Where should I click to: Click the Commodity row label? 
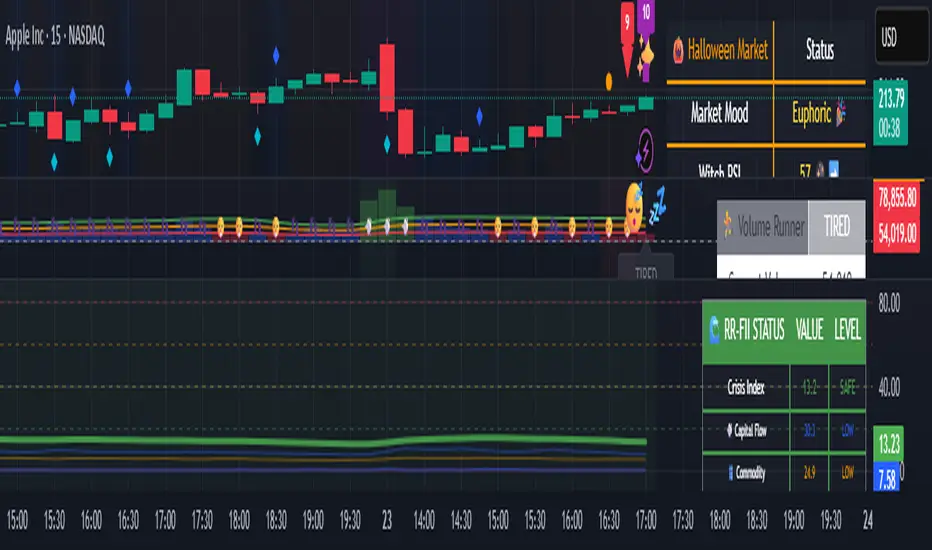(x=746, y=473)
